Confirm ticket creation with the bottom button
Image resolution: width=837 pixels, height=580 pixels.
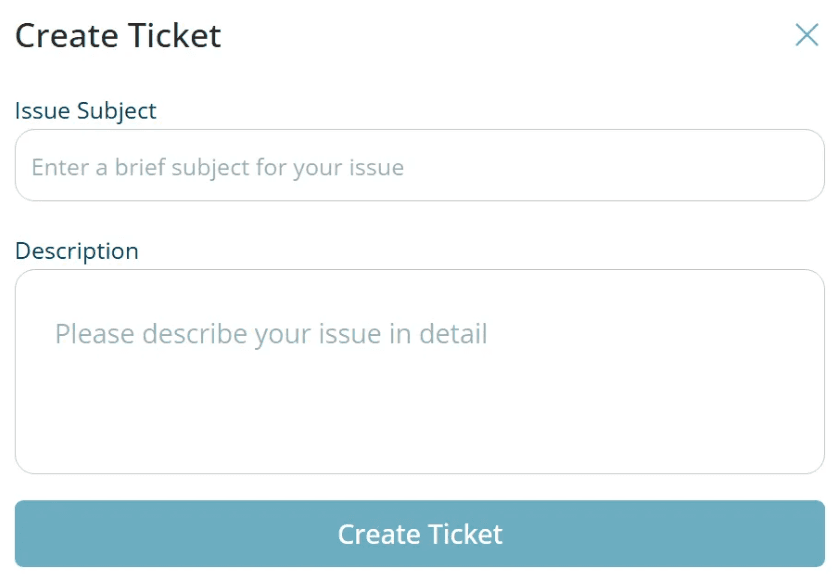click(x=418, y=534)
